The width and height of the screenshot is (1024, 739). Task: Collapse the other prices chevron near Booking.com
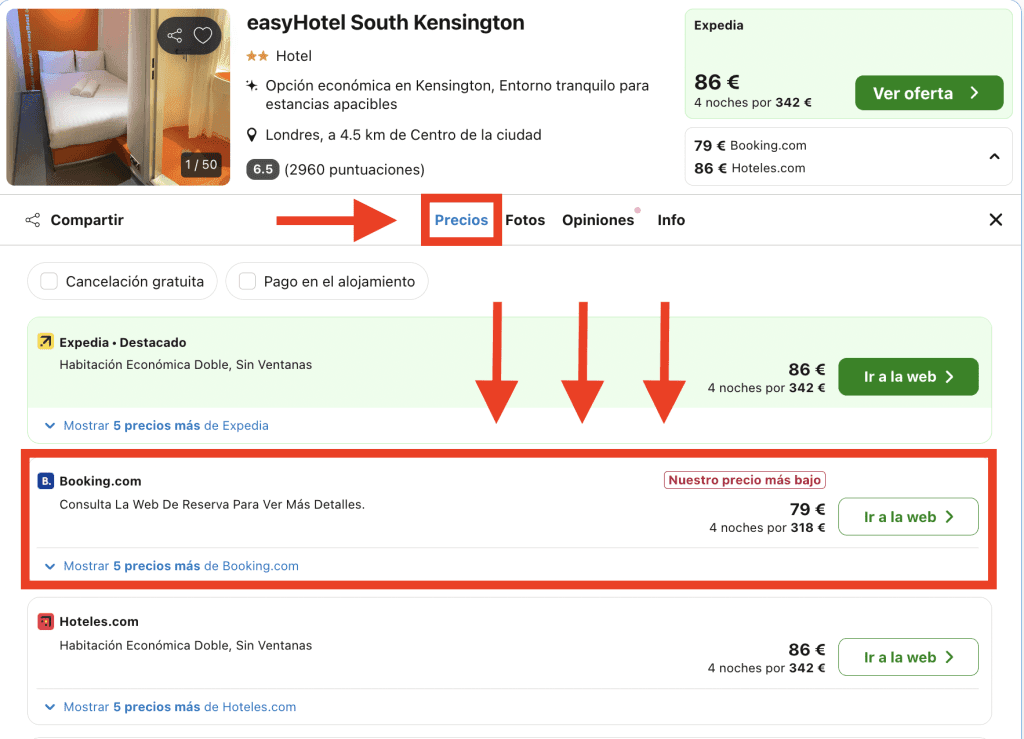pyautogui.click(x=994, y=156)
